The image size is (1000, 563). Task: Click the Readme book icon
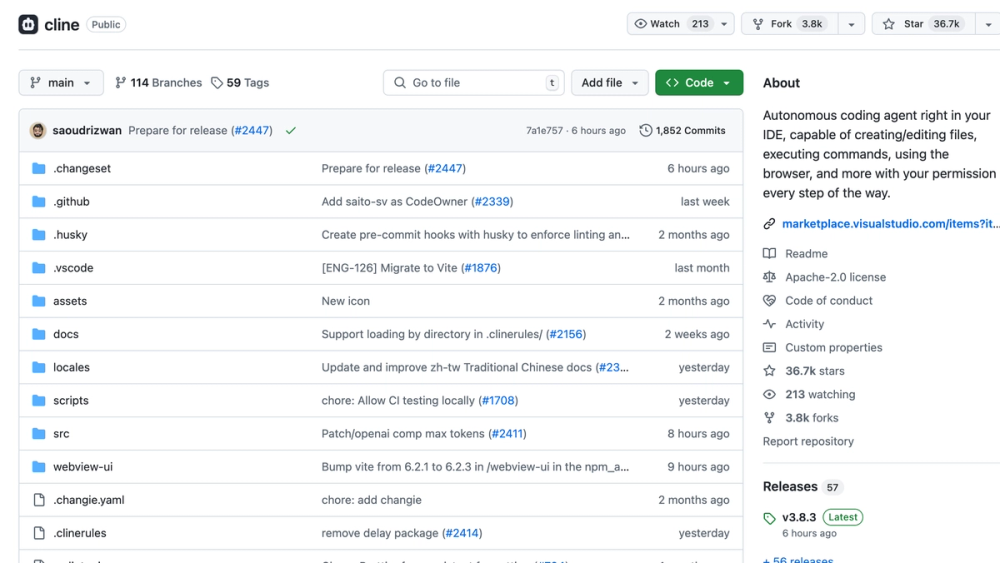pos(770,254)
